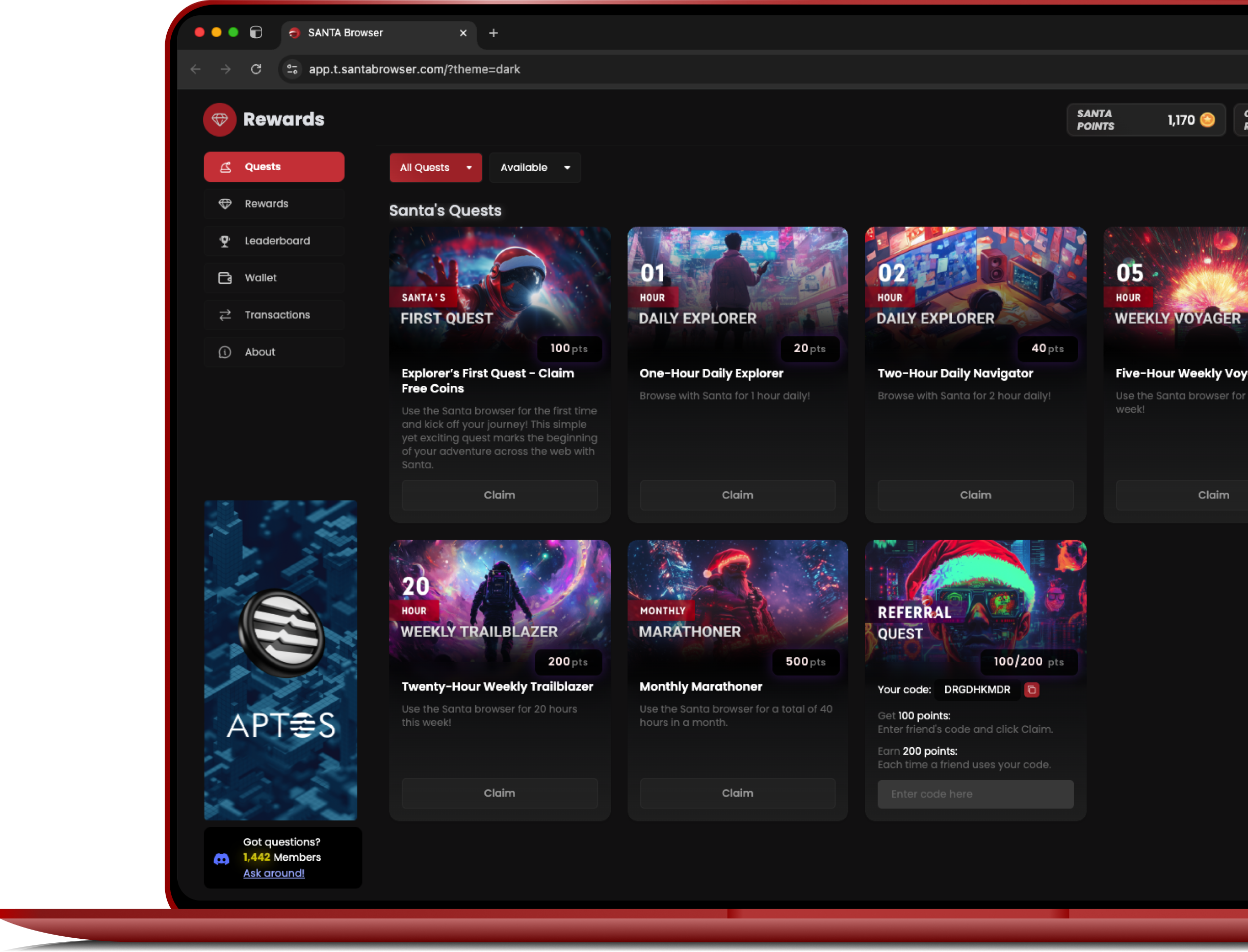Click site settings icon in address bar
Viewport: 1248px width, 952px height.
click(x=293, y=69)
